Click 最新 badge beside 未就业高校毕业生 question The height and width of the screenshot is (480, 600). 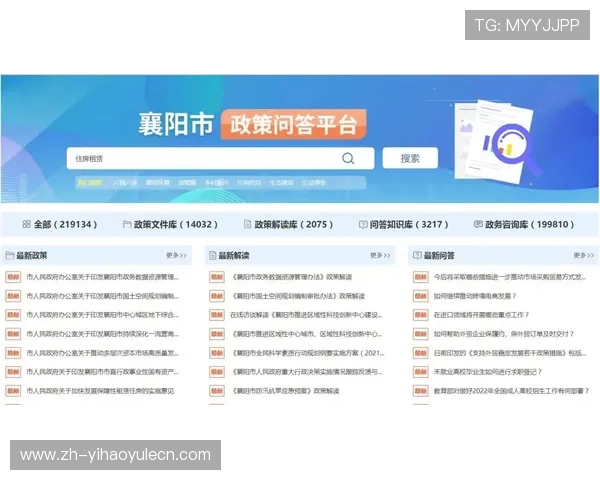[x=421, y=372]
